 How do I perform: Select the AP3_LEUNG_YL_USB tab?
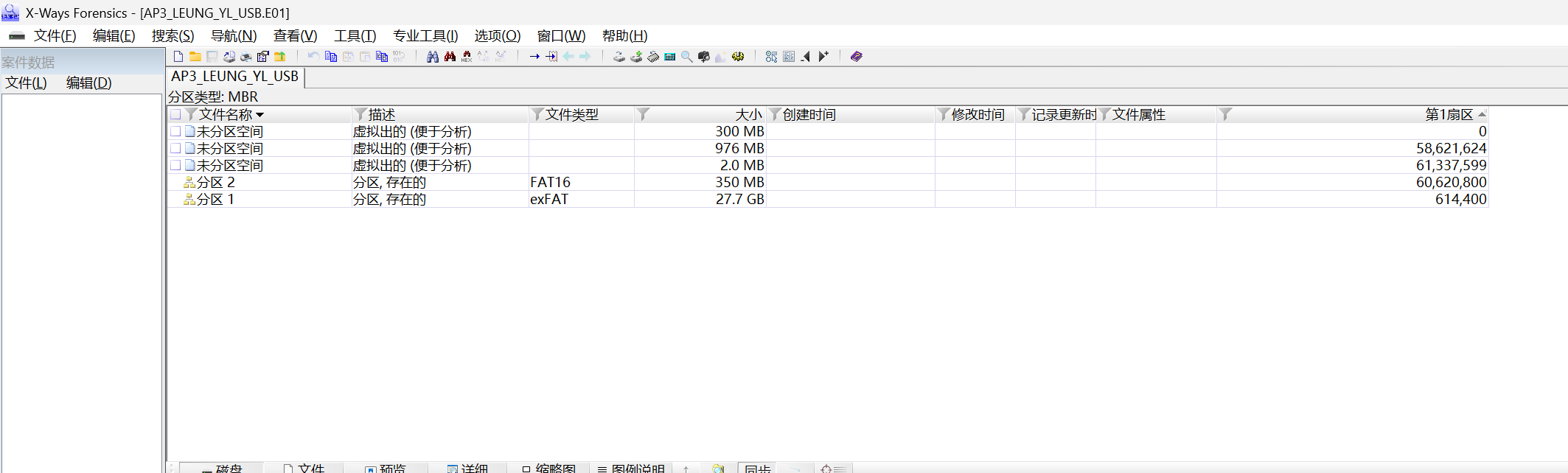click(x=235, y=77)
